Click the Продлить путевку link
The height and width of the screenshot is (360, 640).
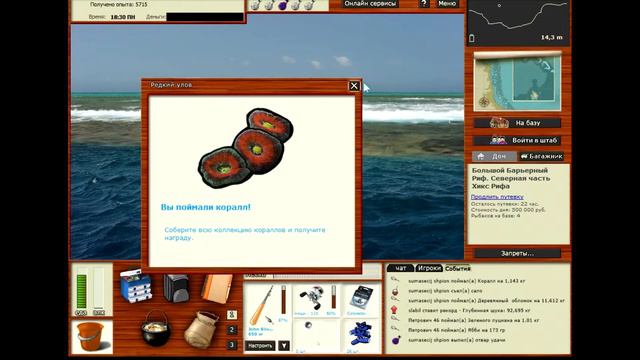497,197
